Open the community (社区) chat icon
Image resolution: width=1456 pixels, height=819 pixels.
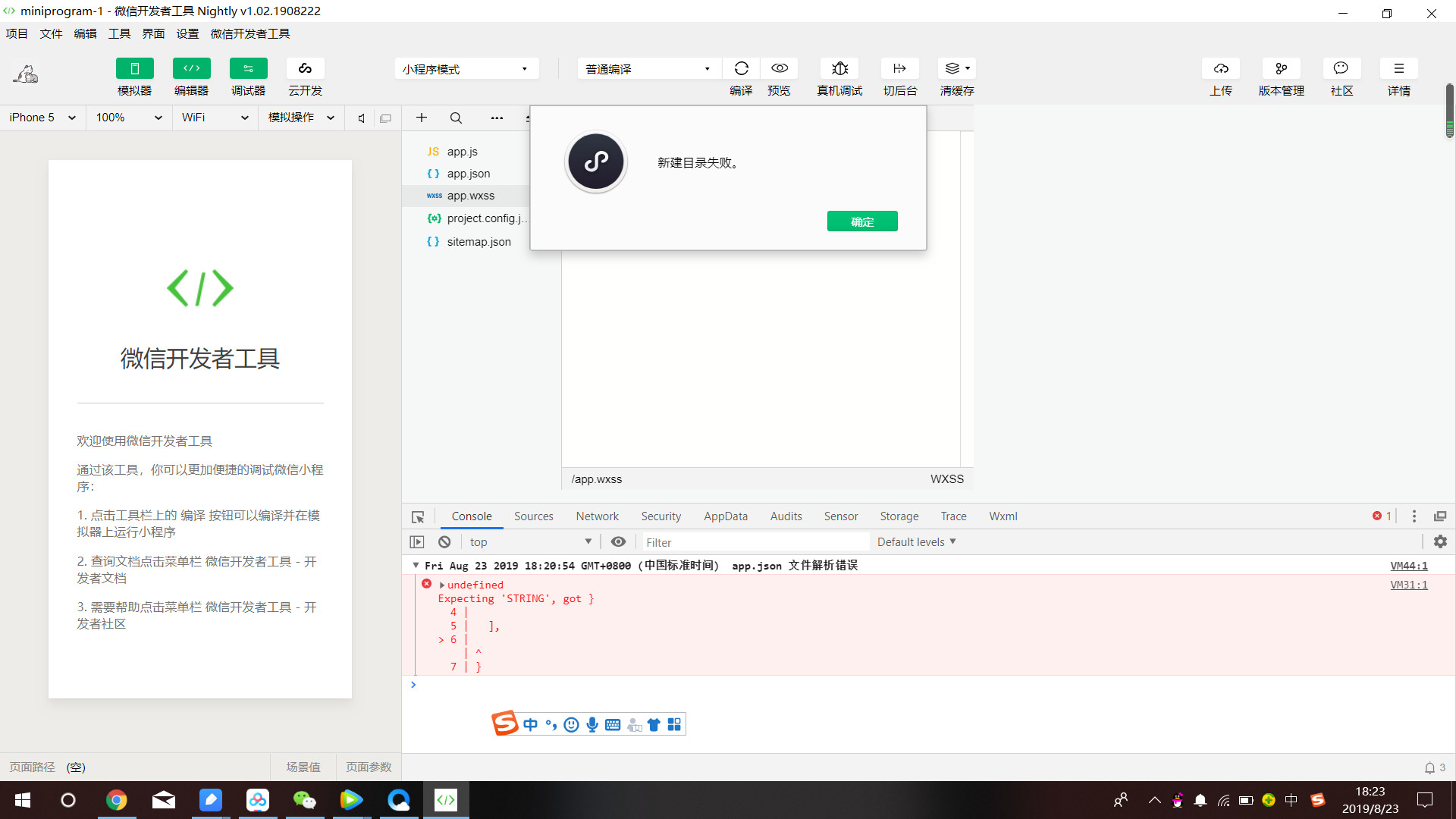1341,68
